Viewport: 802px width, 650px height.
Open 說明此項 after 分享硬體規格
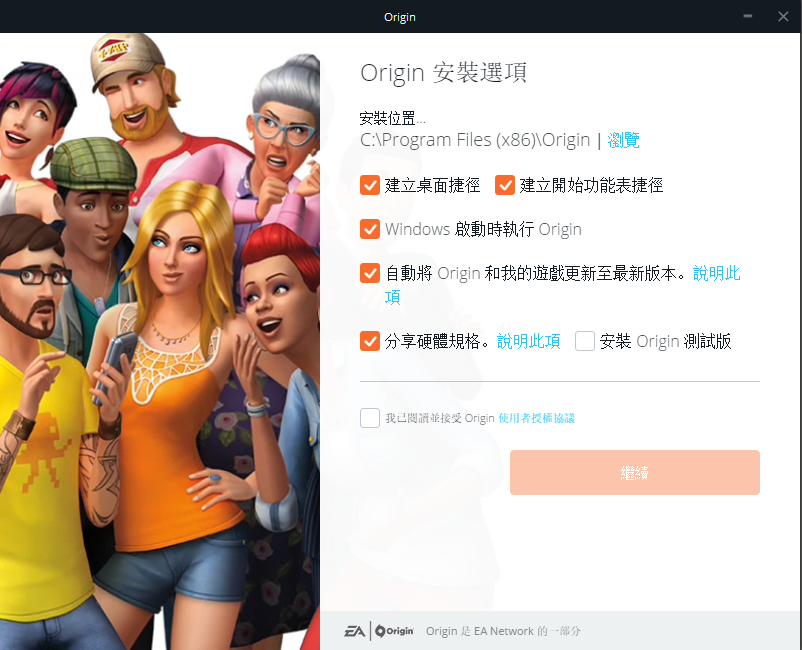click(527, 341)
